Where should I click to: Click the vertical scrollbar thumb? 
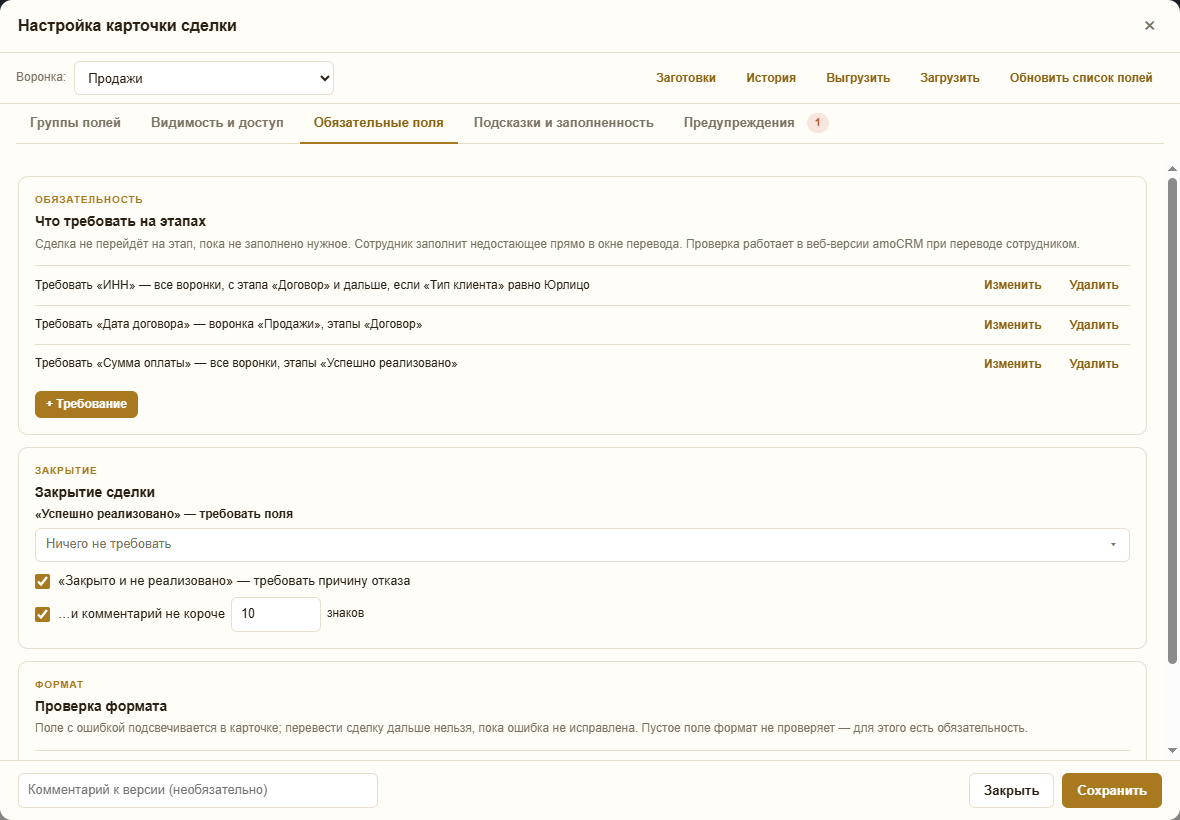[x=1172, y=421]
